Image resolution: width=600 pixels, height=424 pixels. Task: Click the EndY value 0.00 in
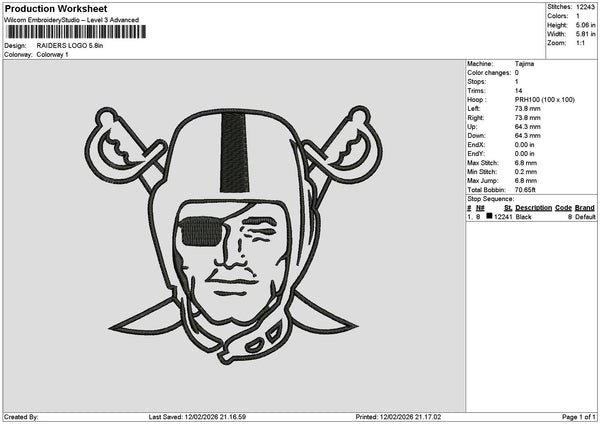pyautogui.click(x=525, y=154)
